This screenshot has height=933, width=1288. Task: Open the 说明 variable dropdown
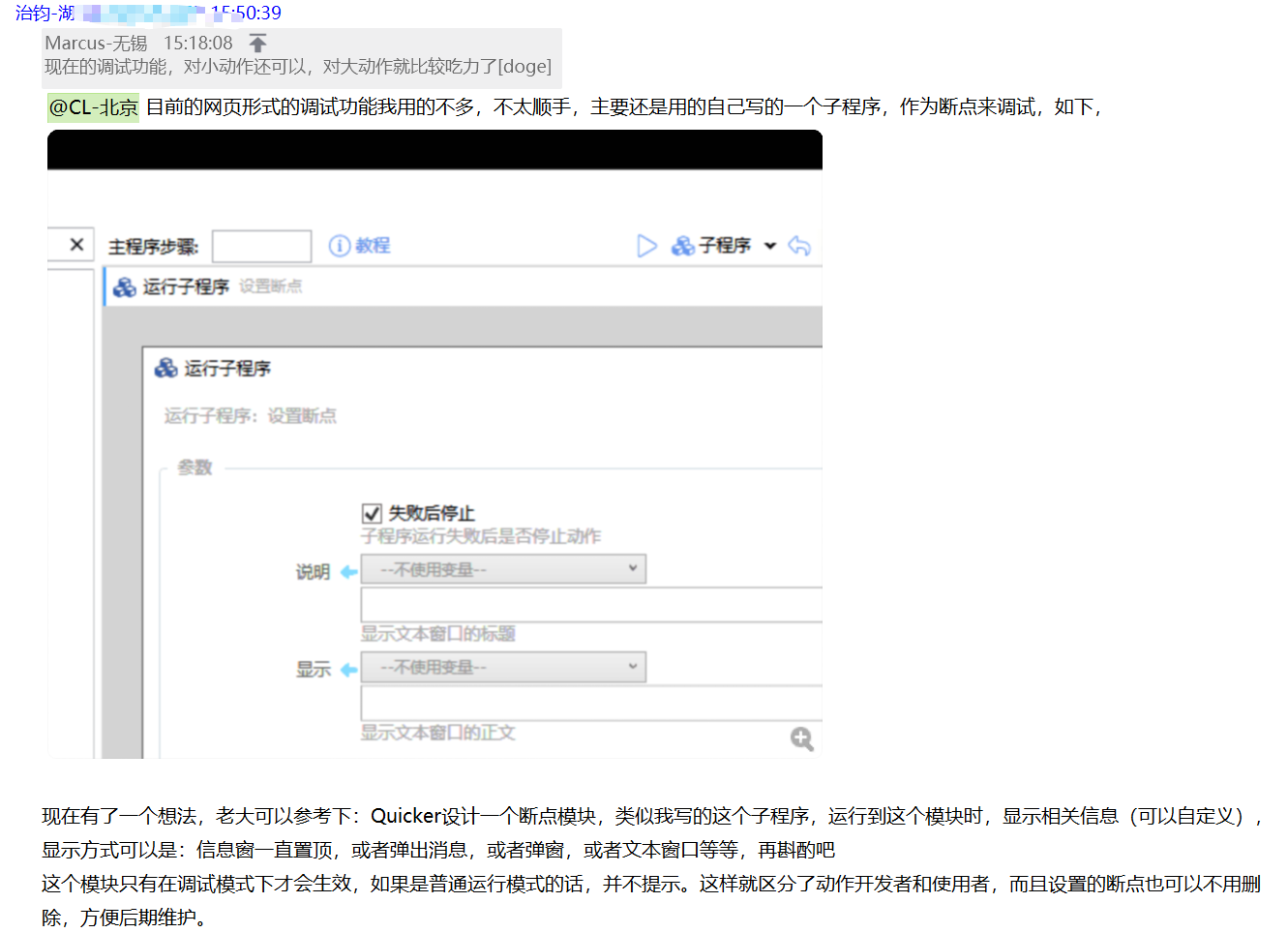(x=503, y=569)
